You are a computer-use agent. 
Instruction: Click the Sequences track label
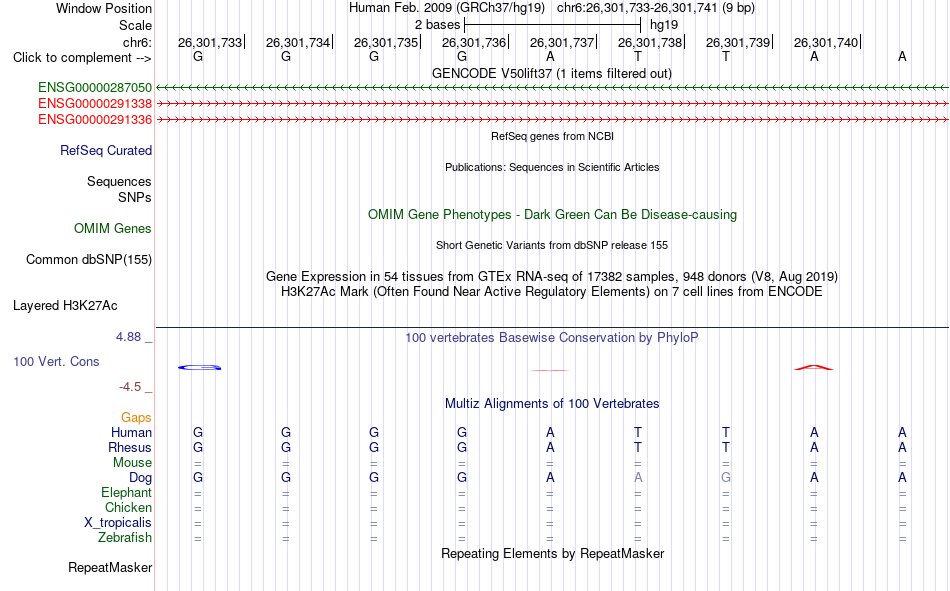point(119,181)
